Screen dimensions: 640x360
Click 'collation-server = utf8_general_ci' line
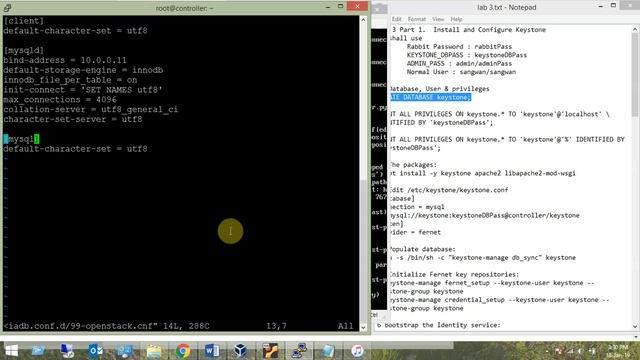coord(91,109)
